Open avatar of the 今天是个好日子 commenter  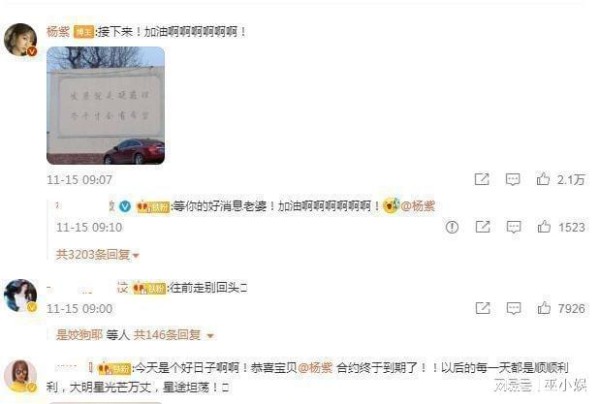20,376
